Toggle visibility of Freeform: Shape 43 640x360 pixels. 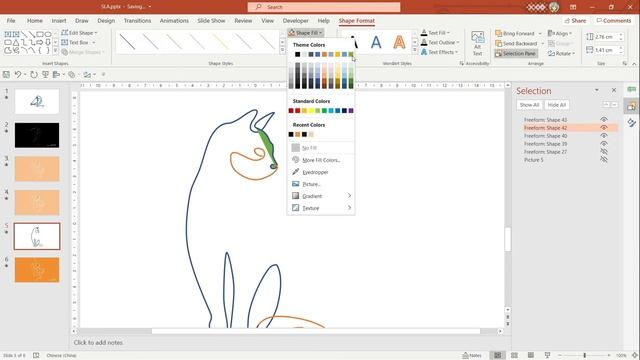tap(604, 120)
